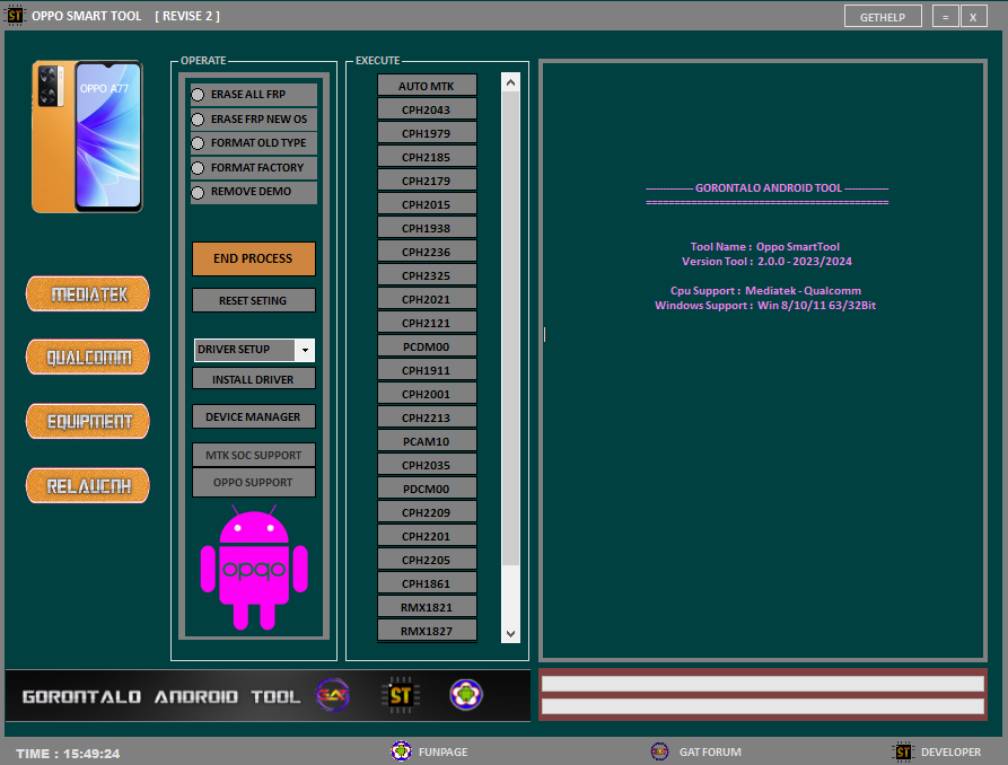Click the model list scrollbar thumb
Screen dimensions: 1008x765
click(510, 328)
